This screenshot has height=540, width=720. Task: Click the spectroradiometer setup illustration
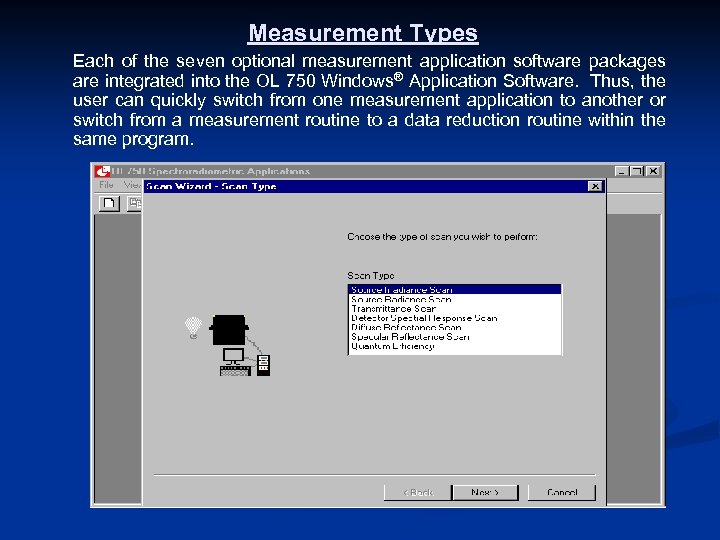click(x=227, y=345)
